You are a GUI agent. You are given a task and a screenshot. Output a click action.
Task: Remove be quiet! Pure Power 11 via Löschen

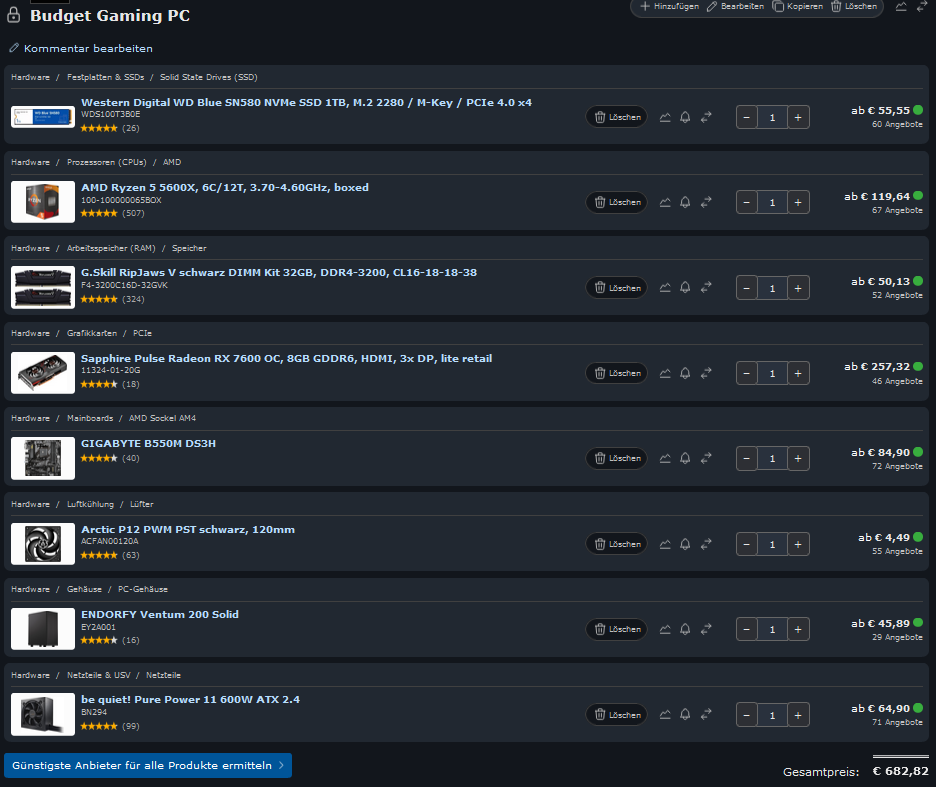(x=617, y=715)
